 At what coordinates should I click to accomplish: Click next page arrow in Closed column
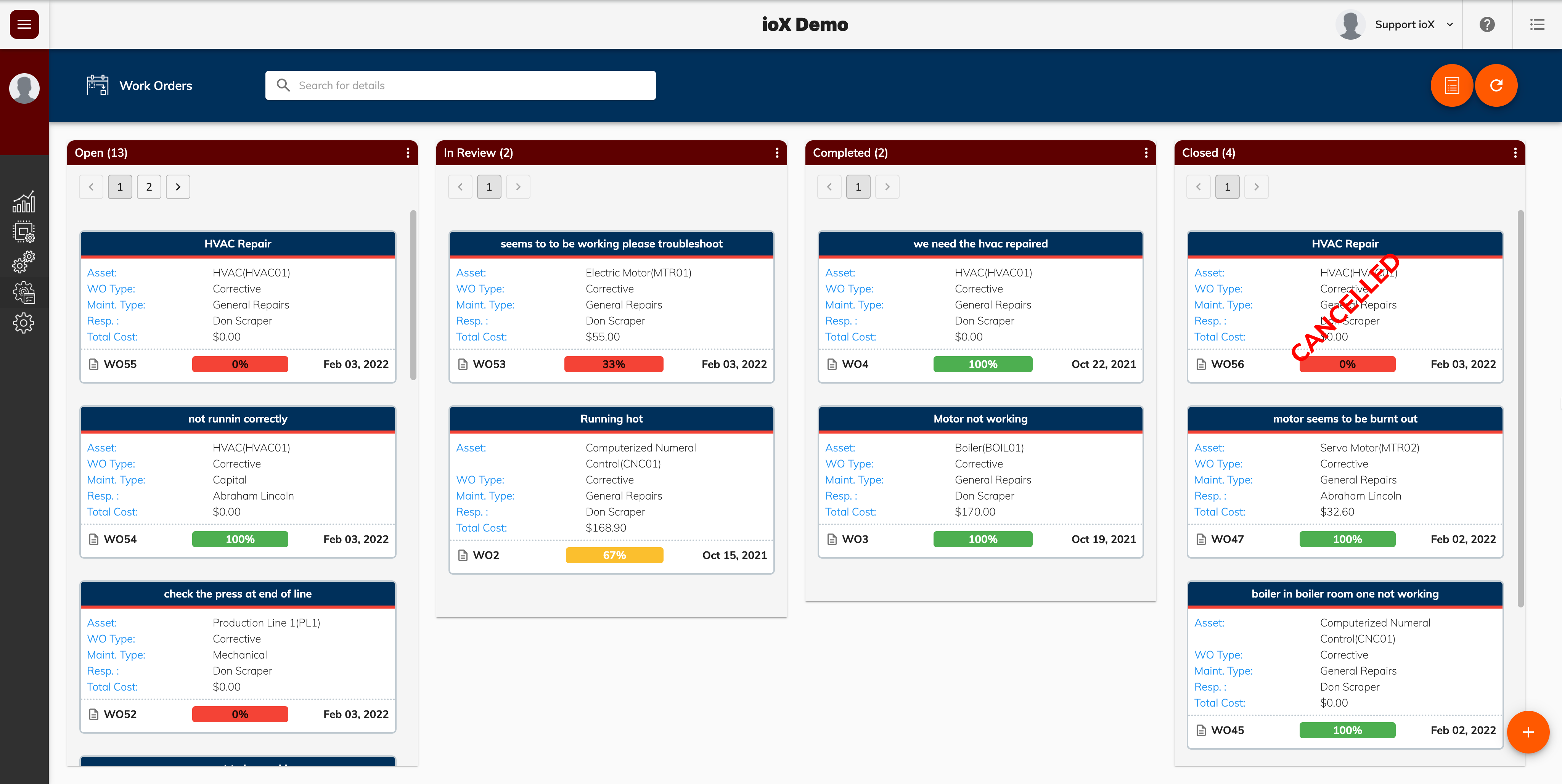(1257, 187)
